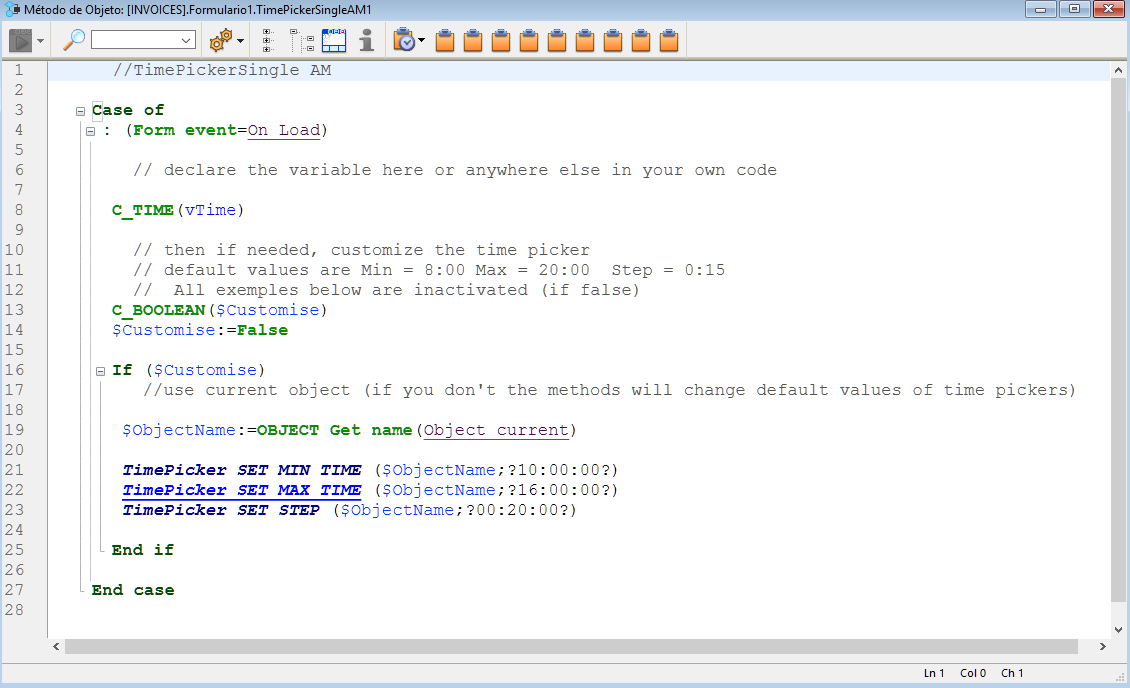Click the magnifying glass search icon
Image resolution: width=1130 pixels, height=688 pixels.
74,40
